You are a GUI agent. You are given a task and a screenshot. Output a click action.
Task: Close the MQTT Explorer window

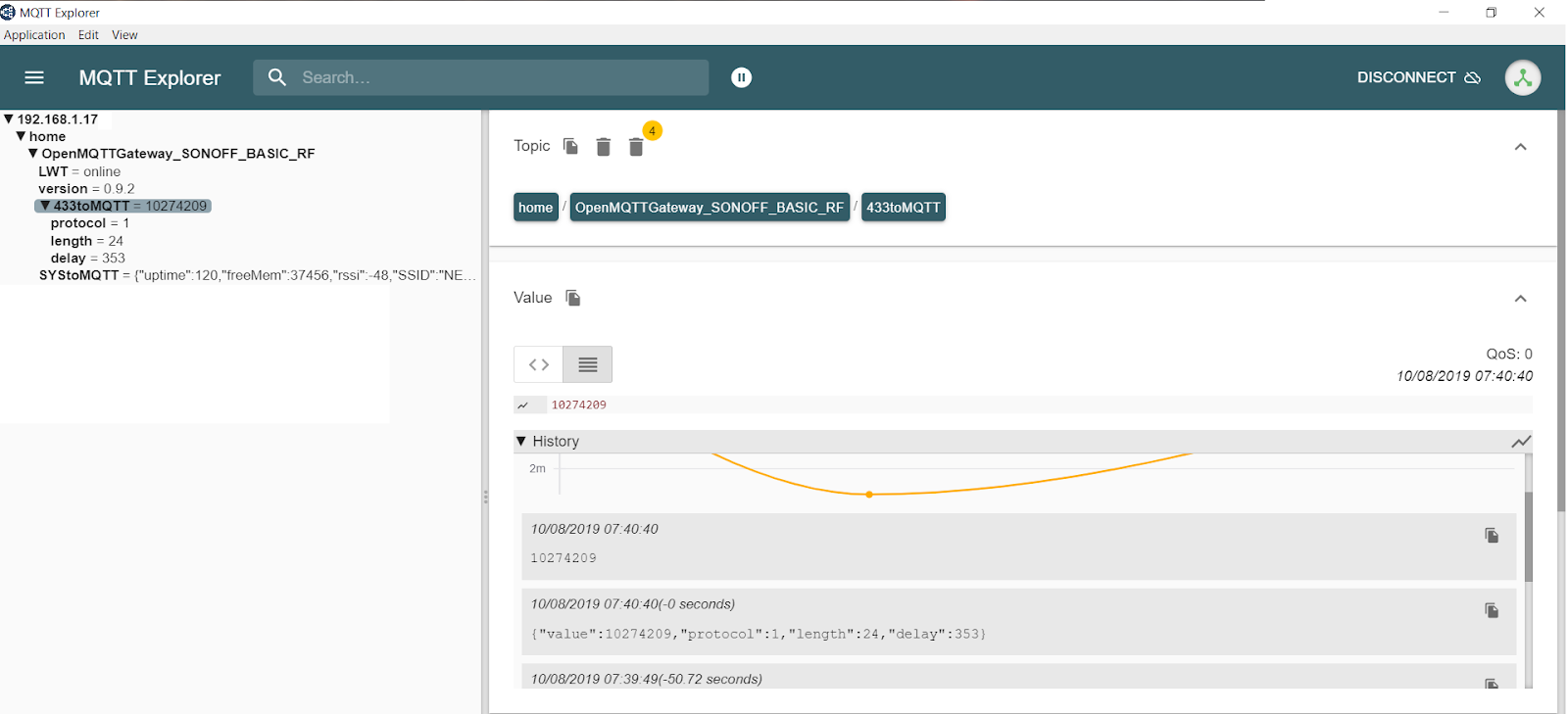tap(1539, 13)
